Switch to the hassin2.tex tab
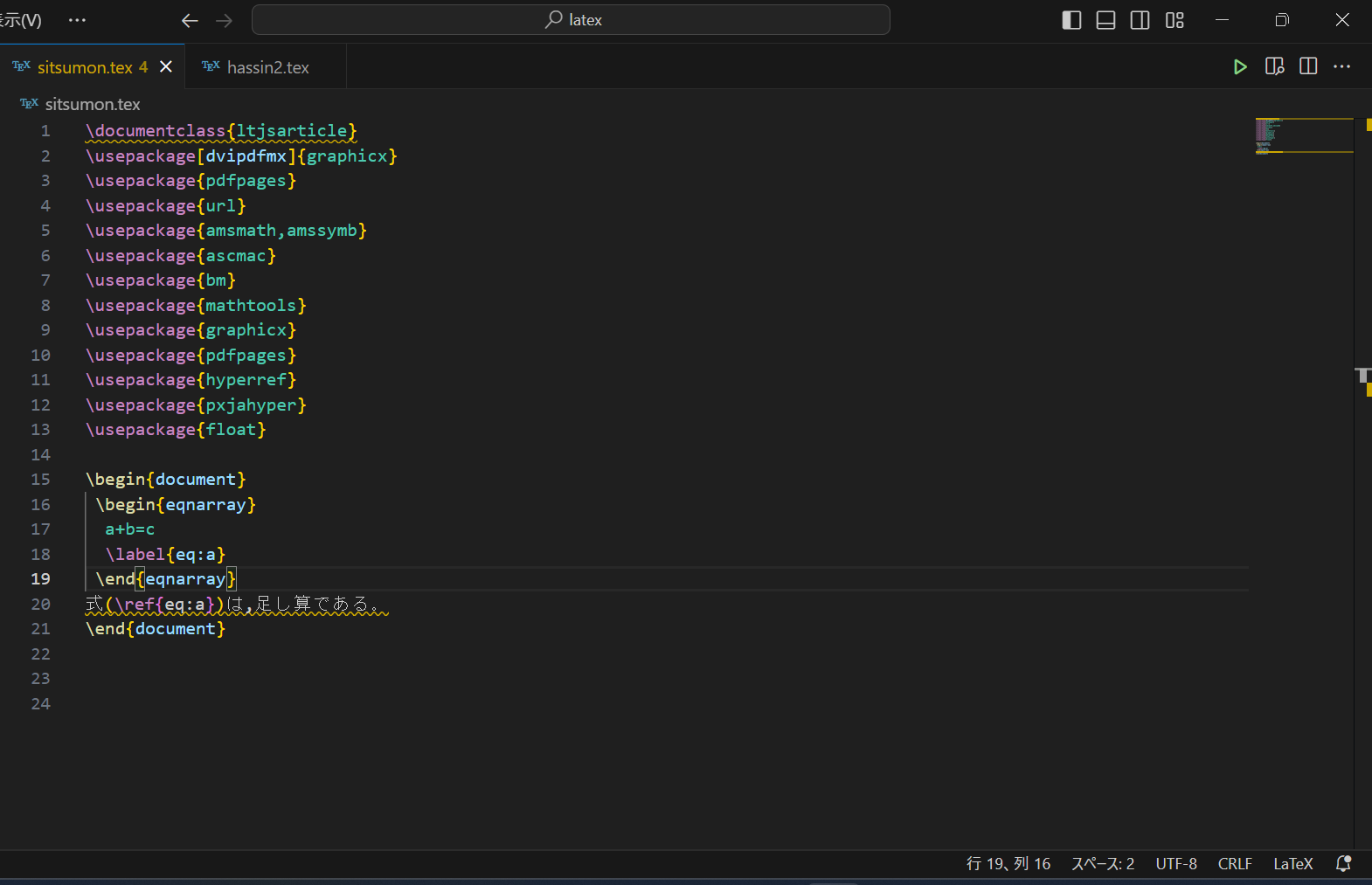This screenshot has height=885, width=1372. click(x=267, y=67)
